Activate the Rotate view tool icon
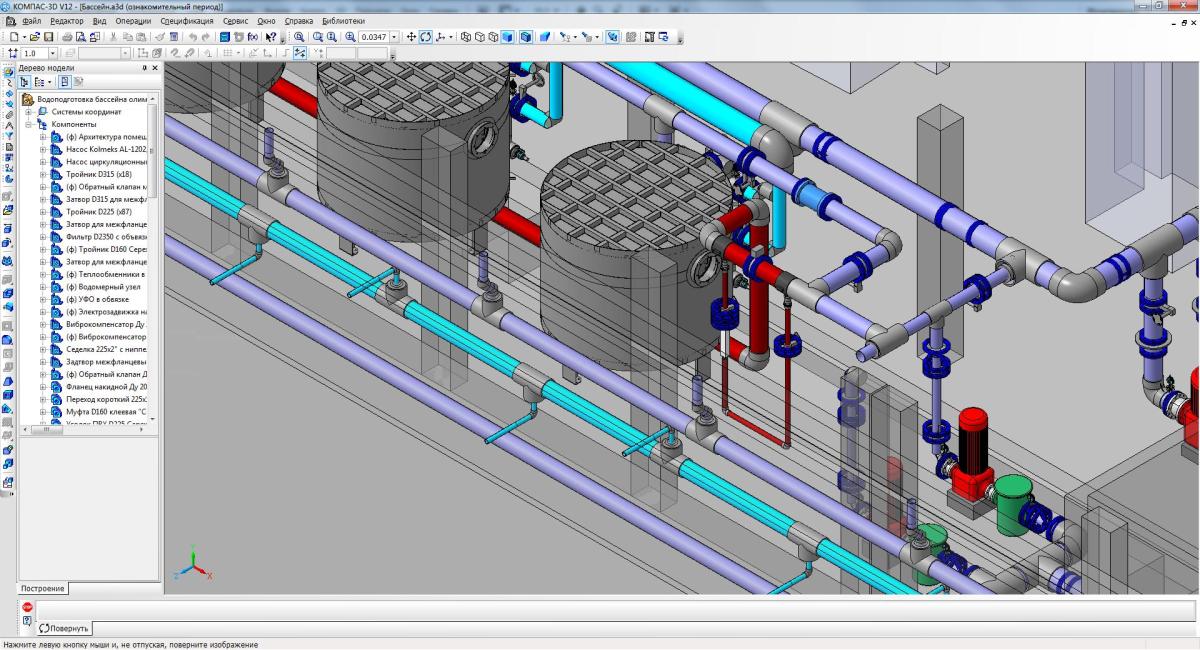 click(x=425, y=37)
